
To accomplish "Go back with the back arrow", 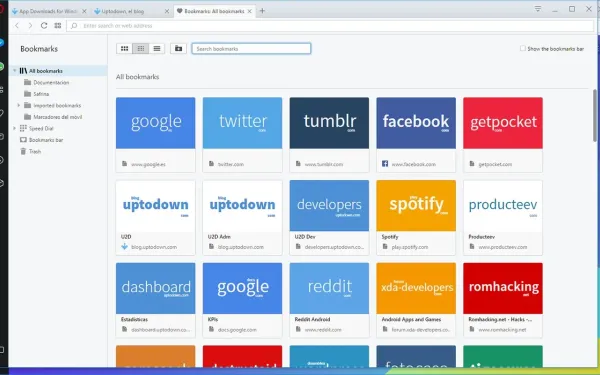I will coord(17,26).
